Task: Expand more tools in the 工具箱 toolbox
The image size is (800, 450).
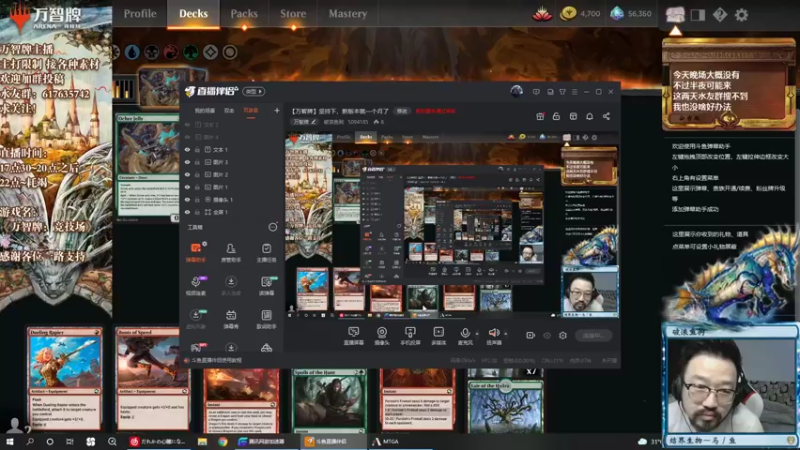Action: tap(273, 227)
